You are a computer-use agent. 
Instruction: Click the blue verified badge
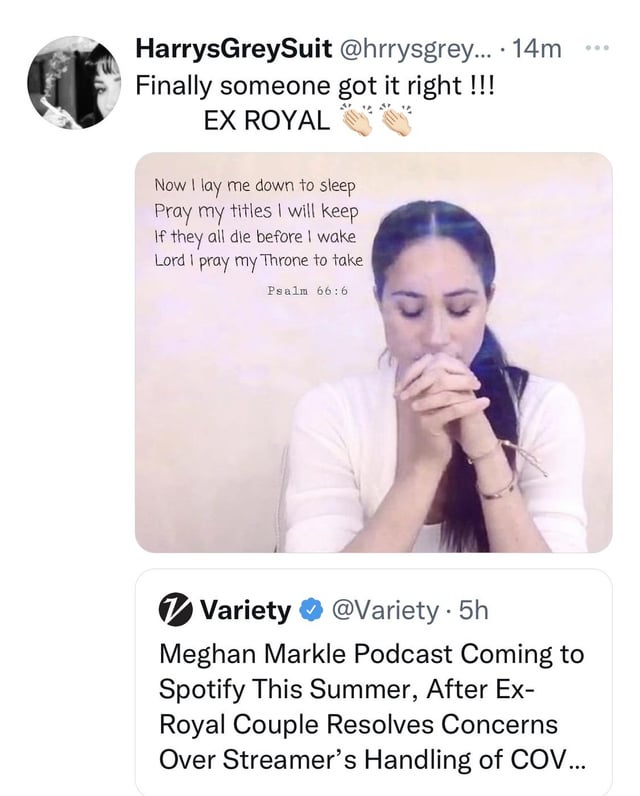coord(311,608)
